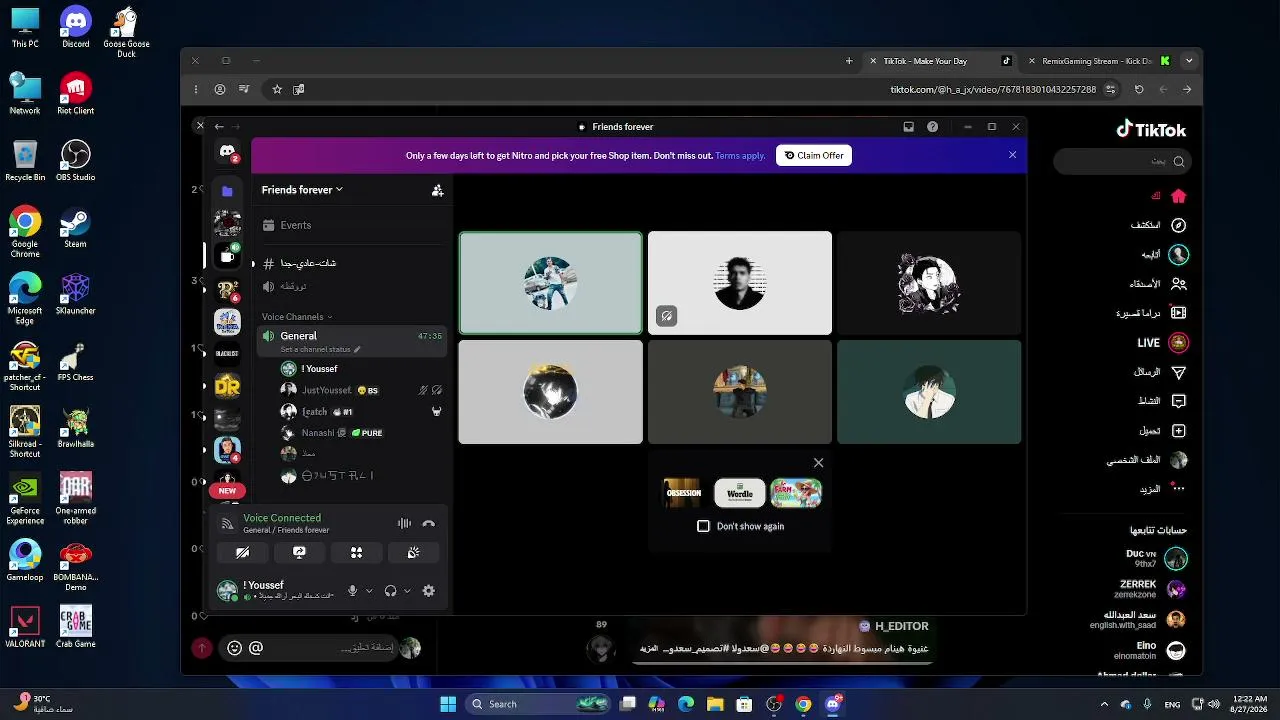Open Discord inbox icon in title bar

click(x=908, y=127)
